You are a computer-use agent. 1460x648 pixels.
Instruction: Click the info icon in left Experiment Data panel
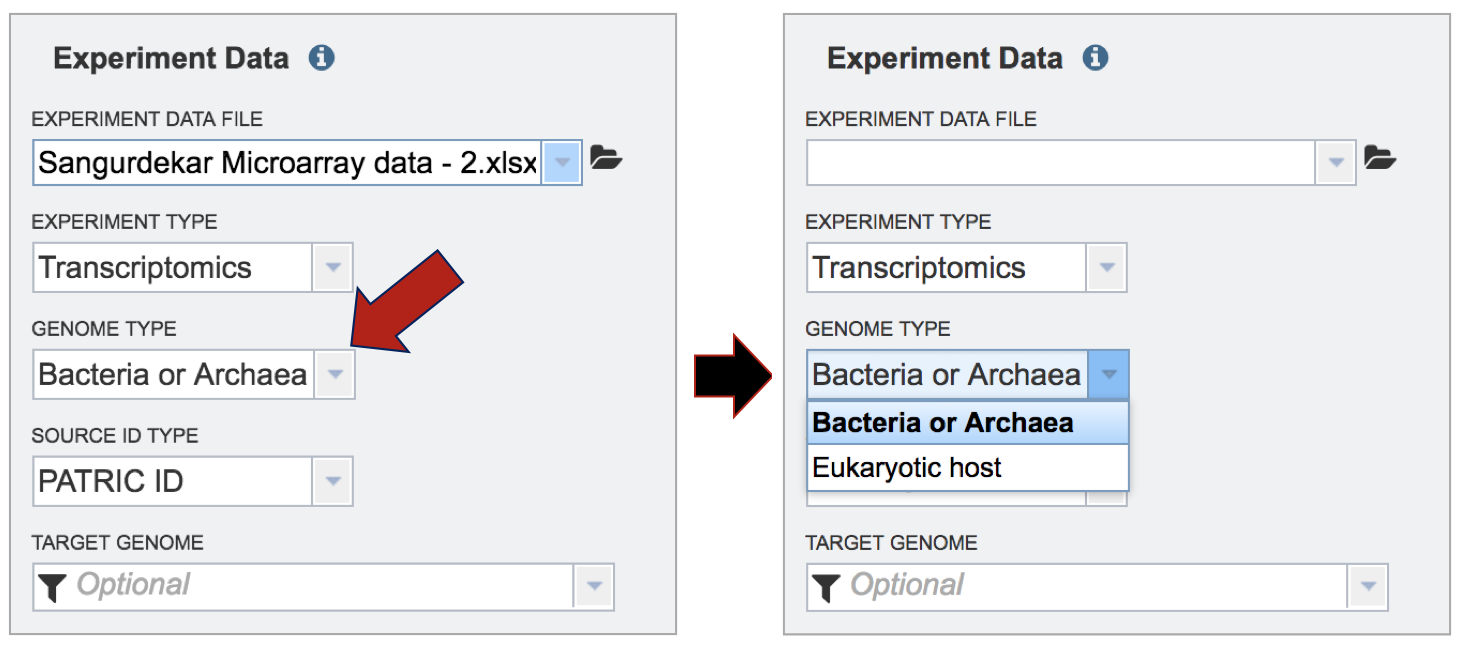point(321,58)
